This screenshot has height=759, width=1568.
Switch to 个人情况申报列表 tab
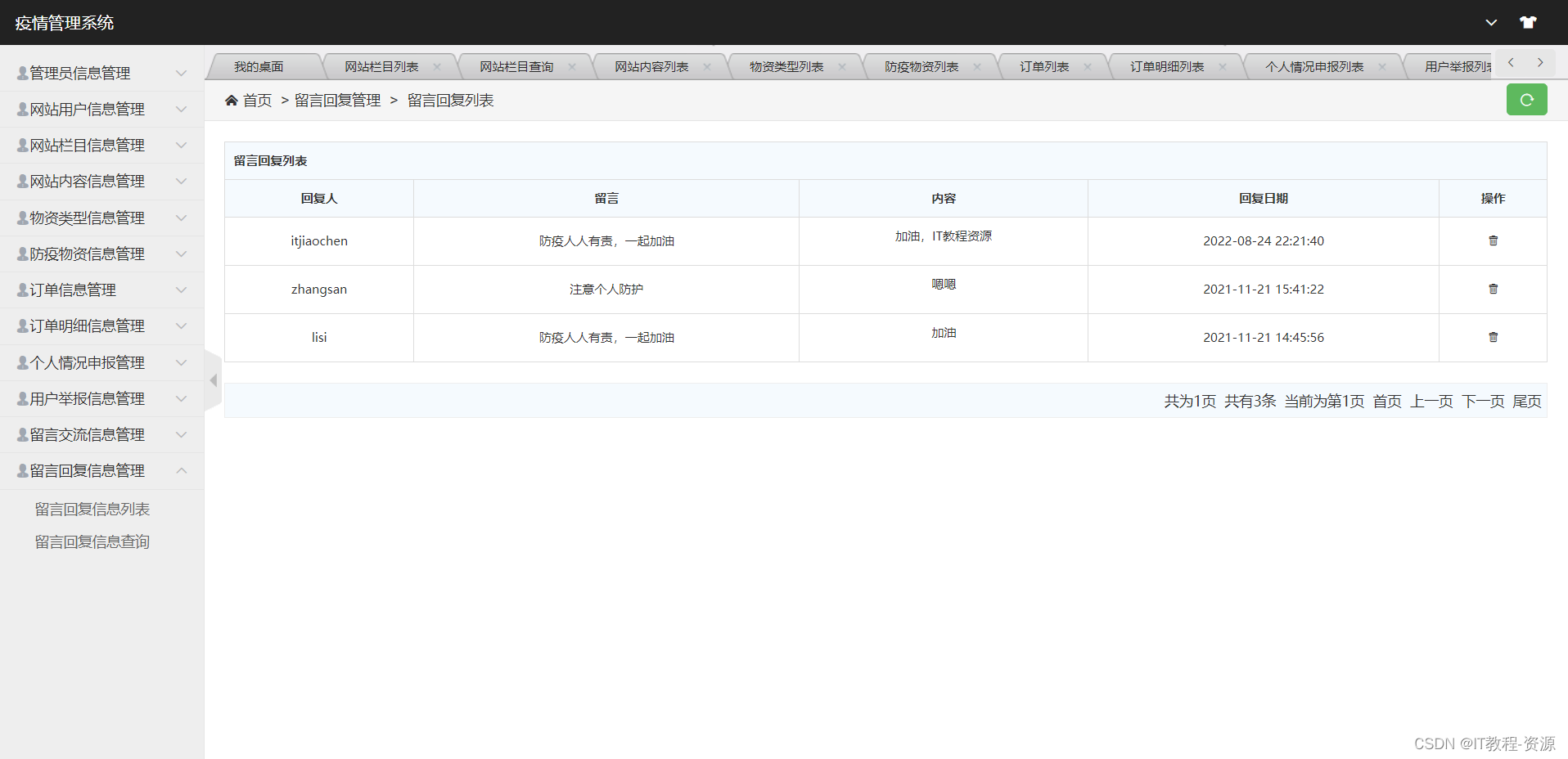coord(1314,67)
